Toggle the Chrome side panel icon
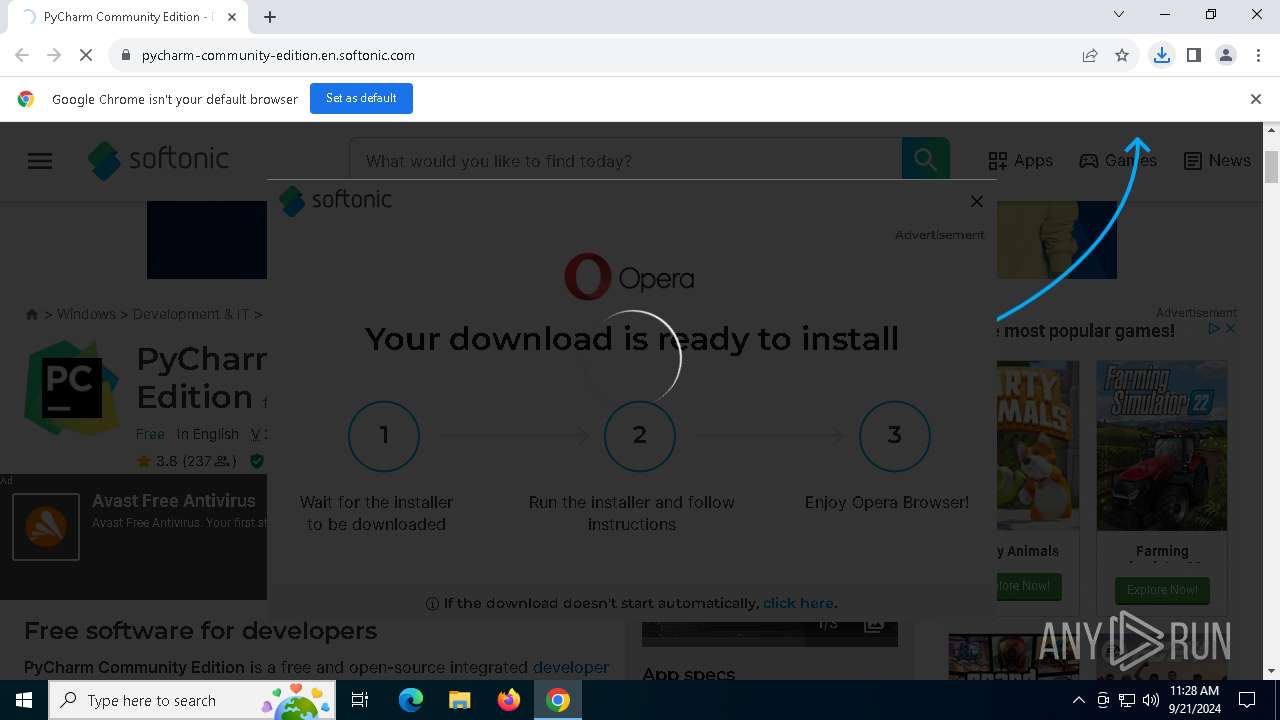The image size is (1280, 720). pyautogui.click(x=1193, y=55)
